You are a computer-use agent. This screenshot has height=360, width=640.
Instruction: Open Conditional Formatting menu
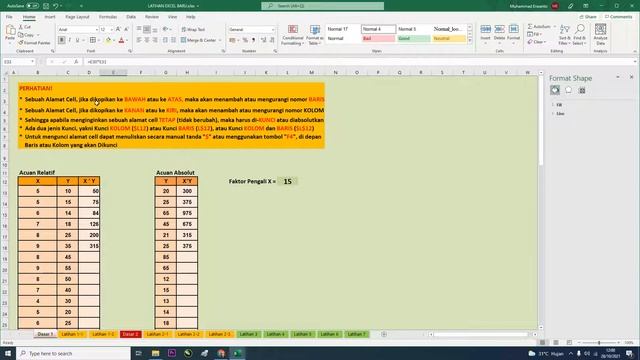(x=293, y=35)
